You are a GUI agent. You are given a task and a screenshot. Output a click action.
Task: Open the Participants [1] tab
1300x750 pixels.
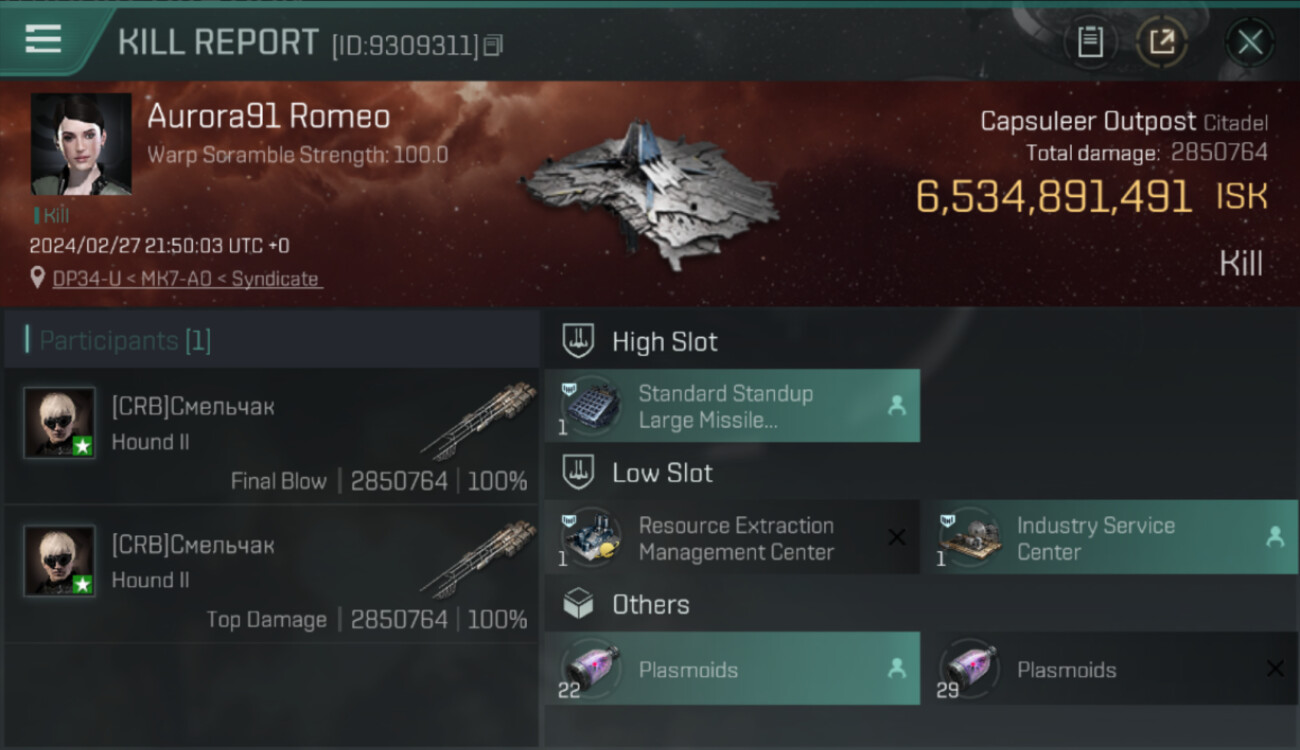coord(125,341)
